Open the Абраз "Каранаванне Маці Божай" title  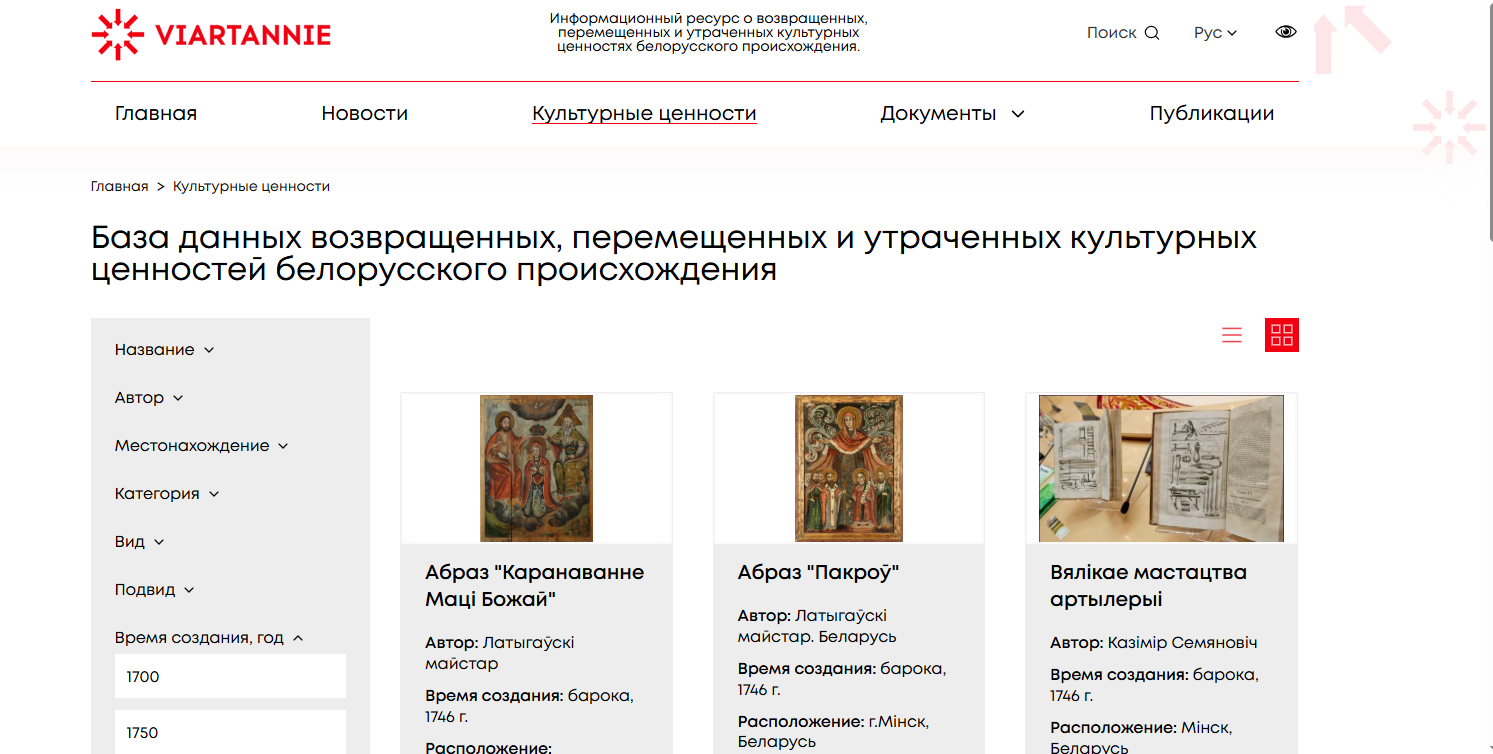[x=534, y=586]
